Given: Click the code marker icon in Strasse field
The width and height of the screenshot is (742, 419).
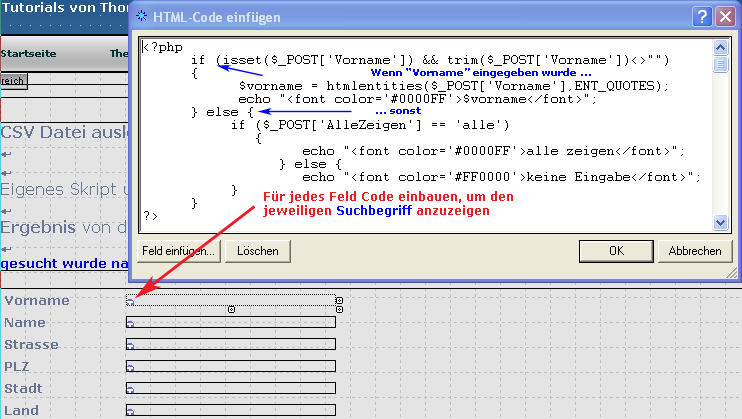Looking at the screenshot, I should (130, 345).
